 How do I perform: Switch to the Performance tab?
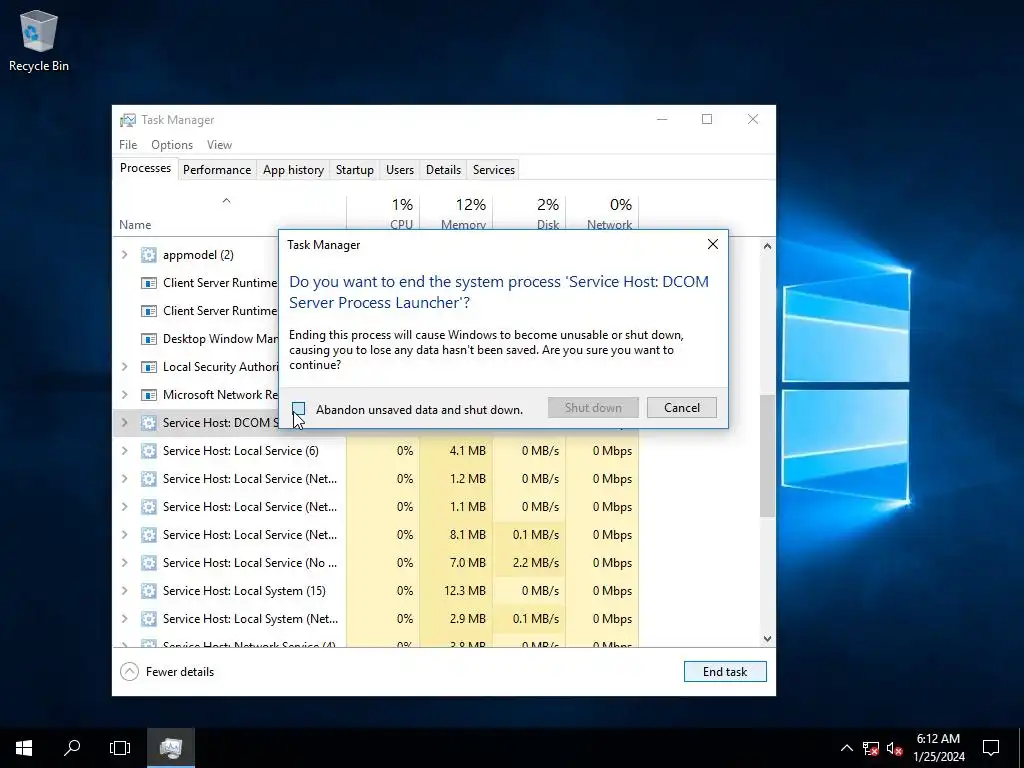click(217, 170)
